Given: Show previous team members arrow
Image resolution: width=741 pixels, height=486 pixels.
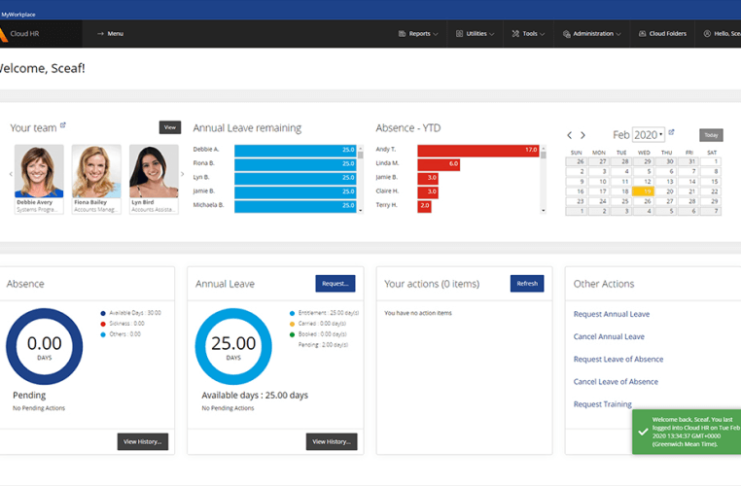Looking at the screenshot, I should click(x=10, y=174).
